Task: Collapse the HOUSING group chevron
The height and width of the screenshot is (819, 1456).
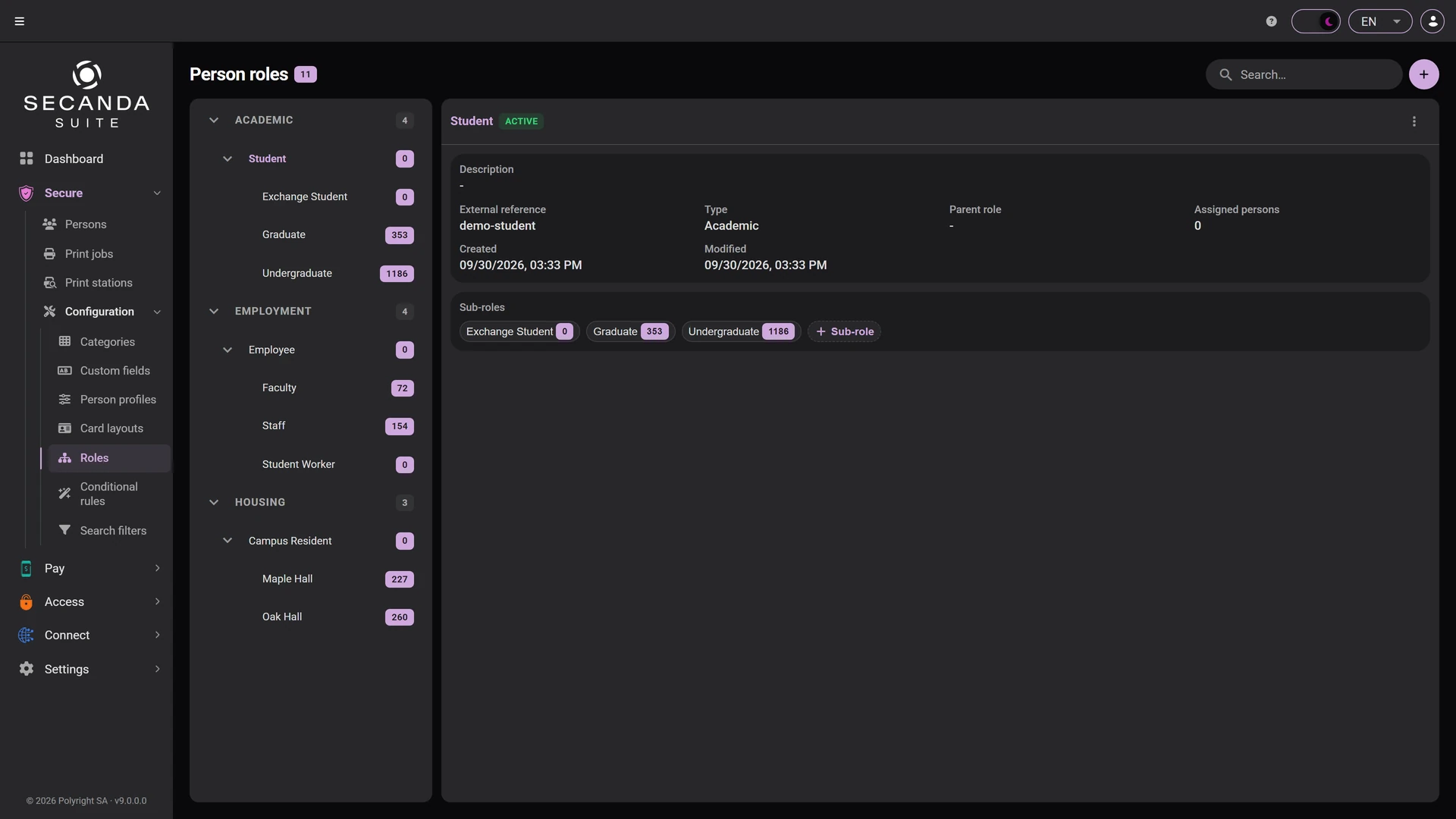Action: pyautogui.click(x=214, y=503)
